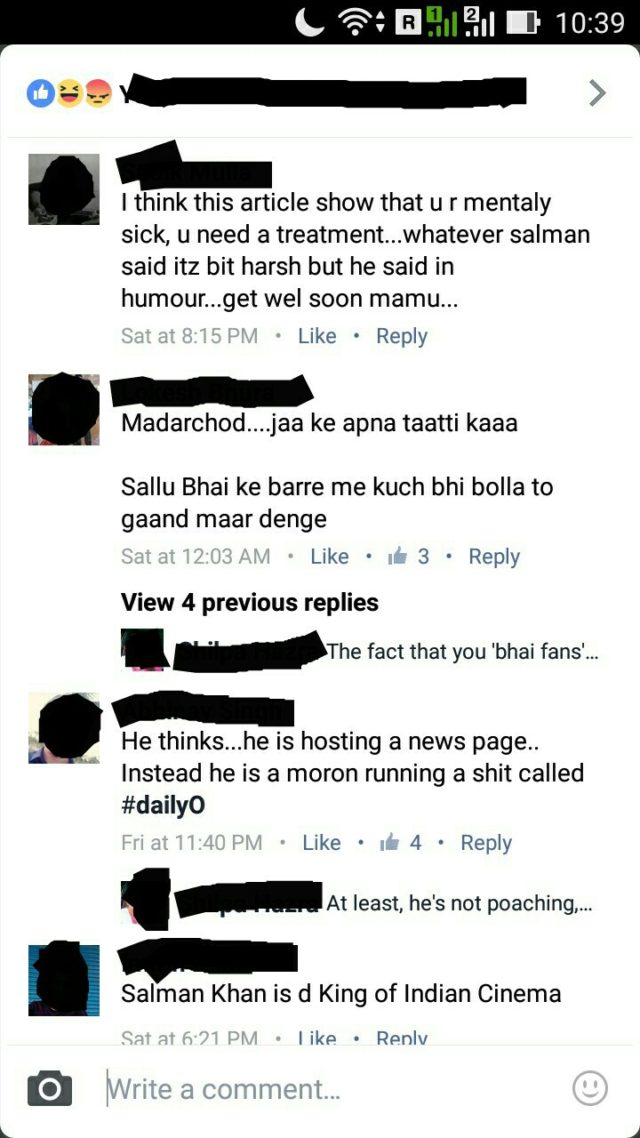
Task: Focus the Write a comment field
Action: 334,1089
